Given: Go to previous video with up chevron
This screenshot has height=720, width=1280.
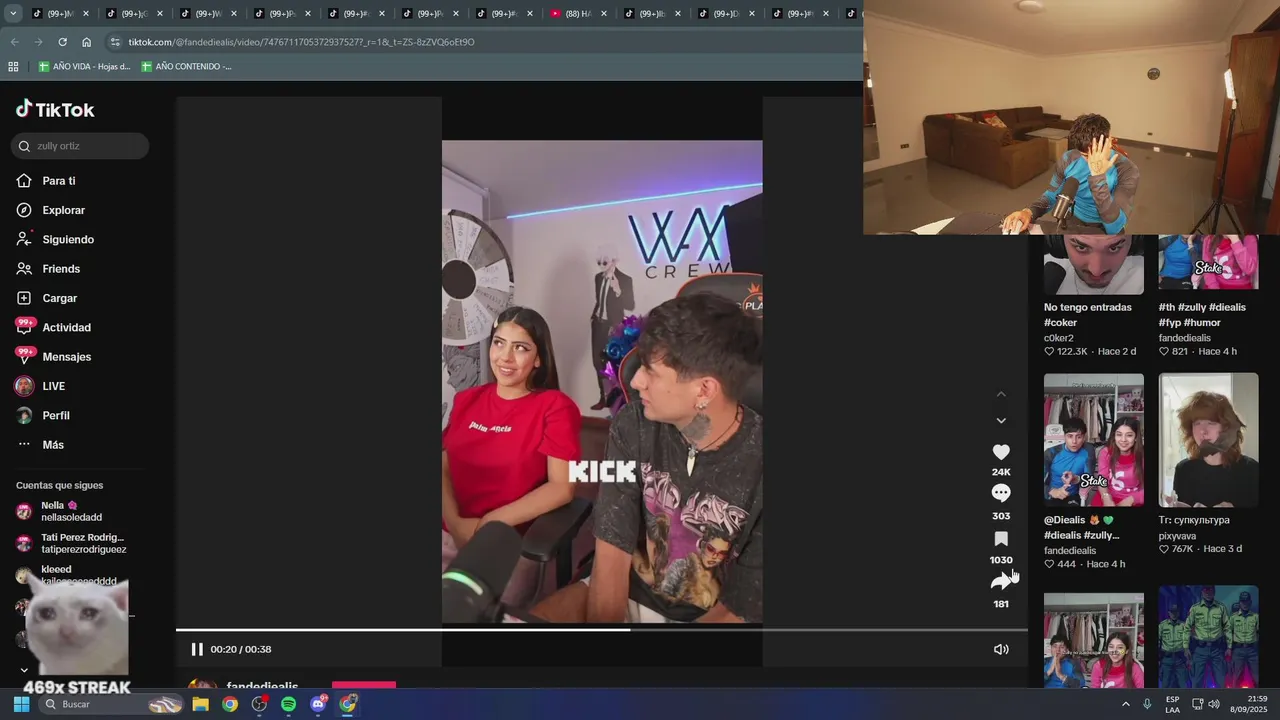Looking at the screenshot, I should click(1001, 394).
